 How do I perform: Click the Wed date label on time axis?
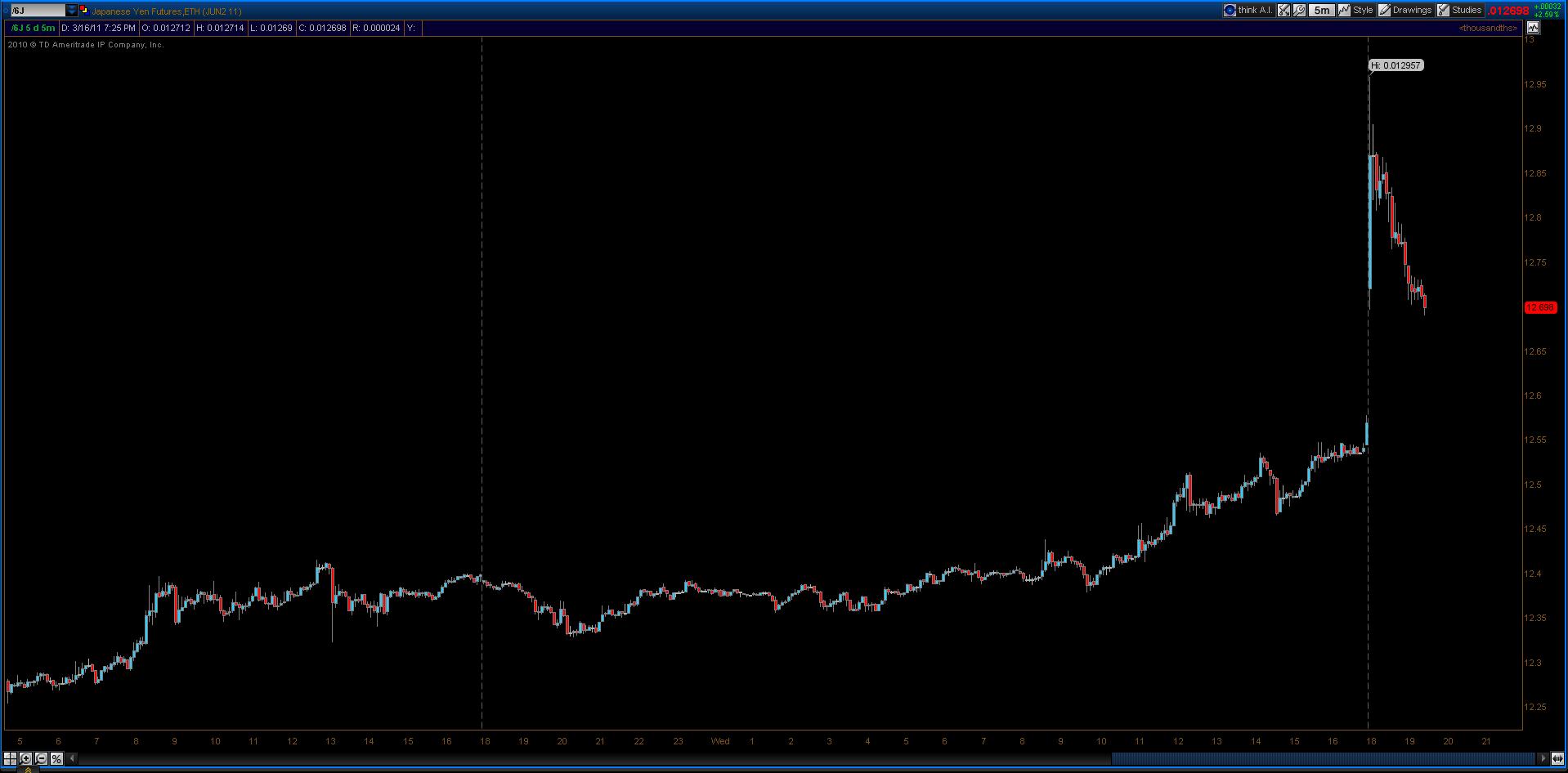coord(720,741)
